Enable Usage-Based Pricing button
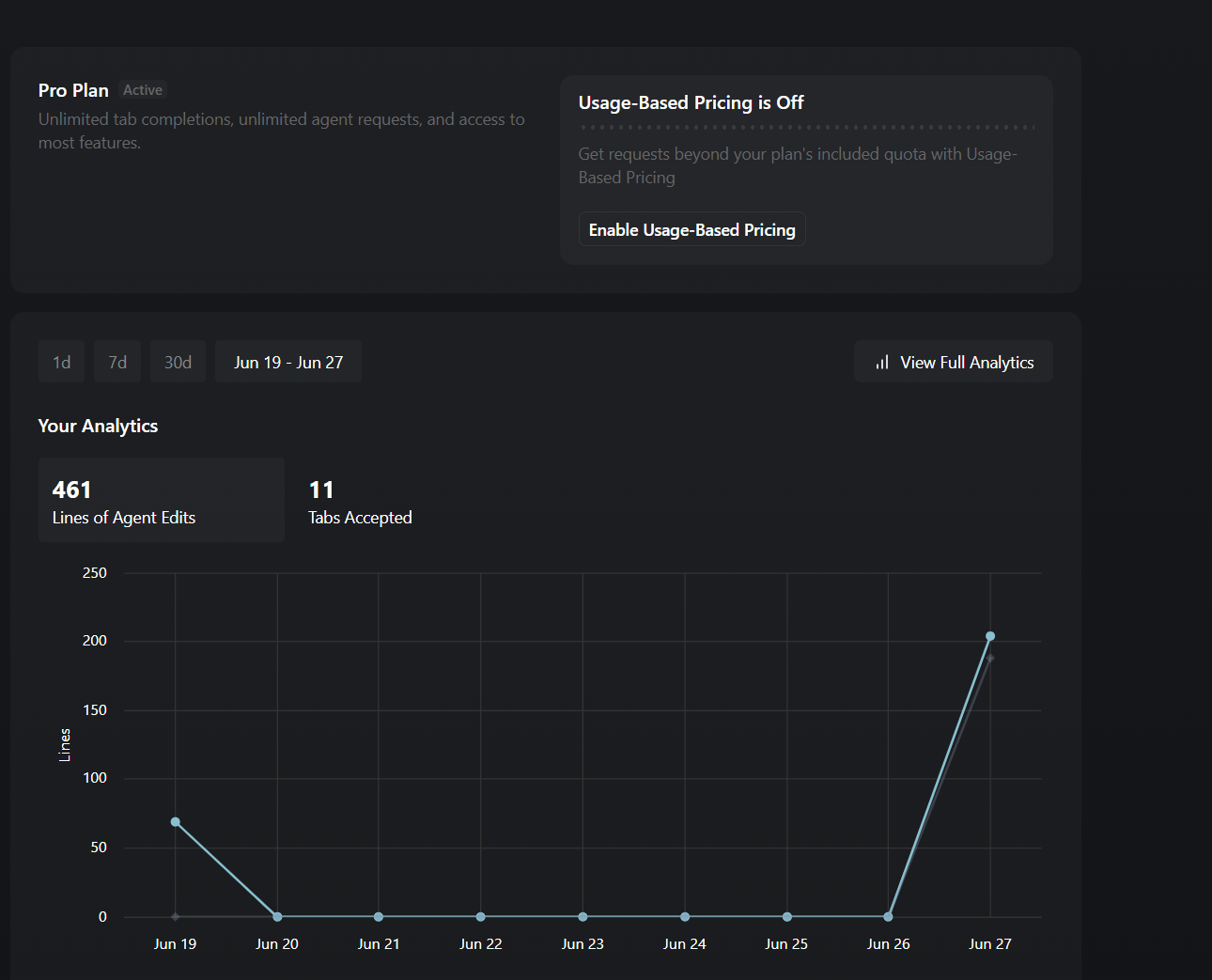This screenshot has height=980, width=1212. click(x=691, y=230)
